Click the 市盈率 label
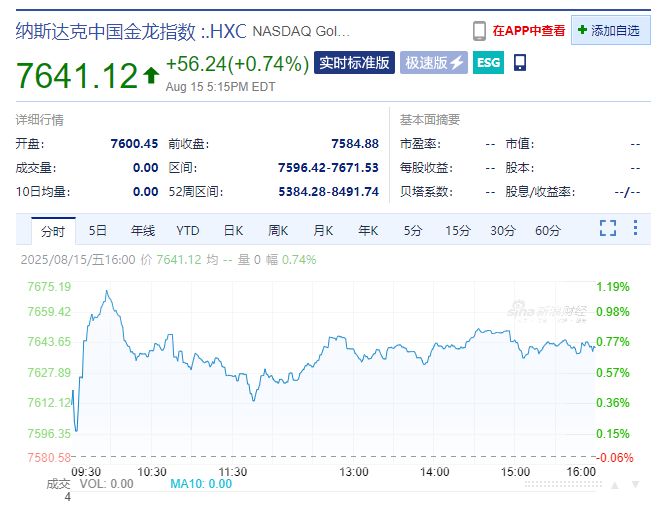 (x=420, y=144)
